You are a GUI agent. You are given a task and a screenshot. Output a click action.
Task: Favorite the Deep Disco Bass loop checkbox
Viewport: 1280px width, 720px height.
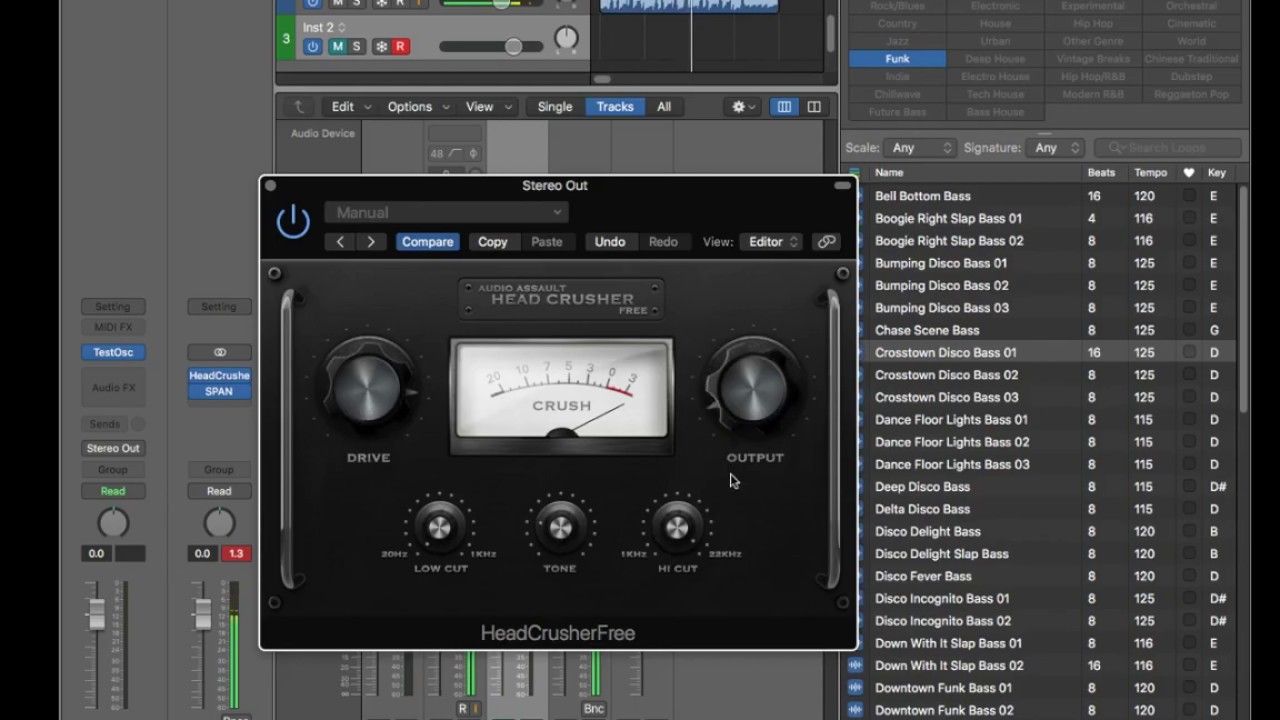1189,487
